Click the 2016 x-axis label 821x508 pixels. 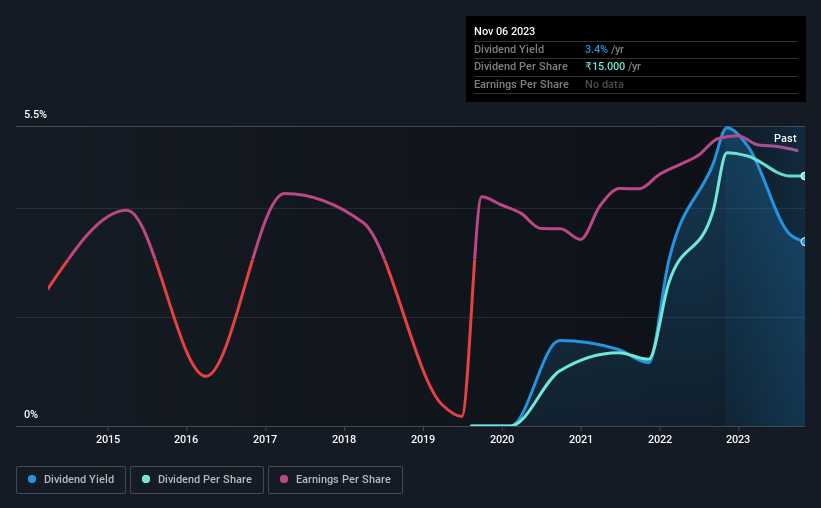click(x=186, y=439)
